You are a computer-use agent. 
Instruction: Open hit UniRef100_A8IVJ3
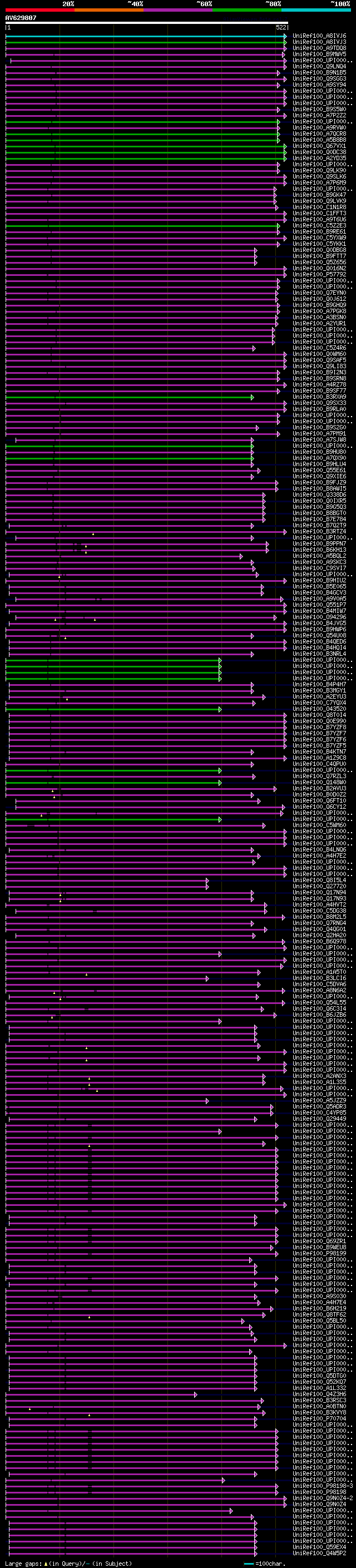[x=319, y=42]
